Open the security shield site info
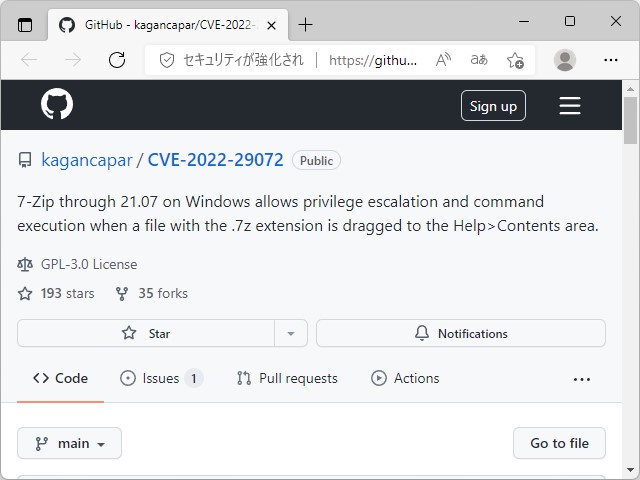The image size is (640, 480). [x=167, y=60]
